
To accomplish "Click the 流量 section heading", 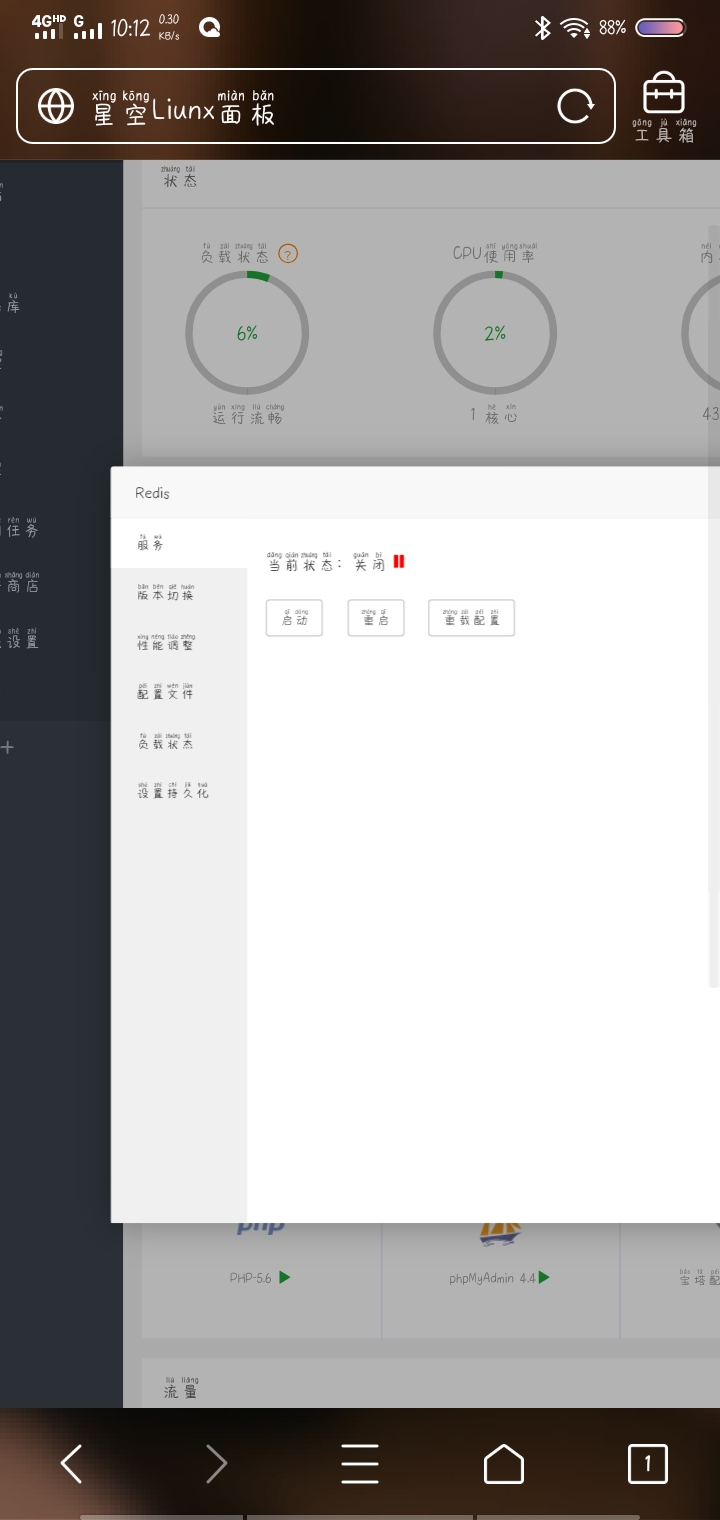I will click(181, 1388).
